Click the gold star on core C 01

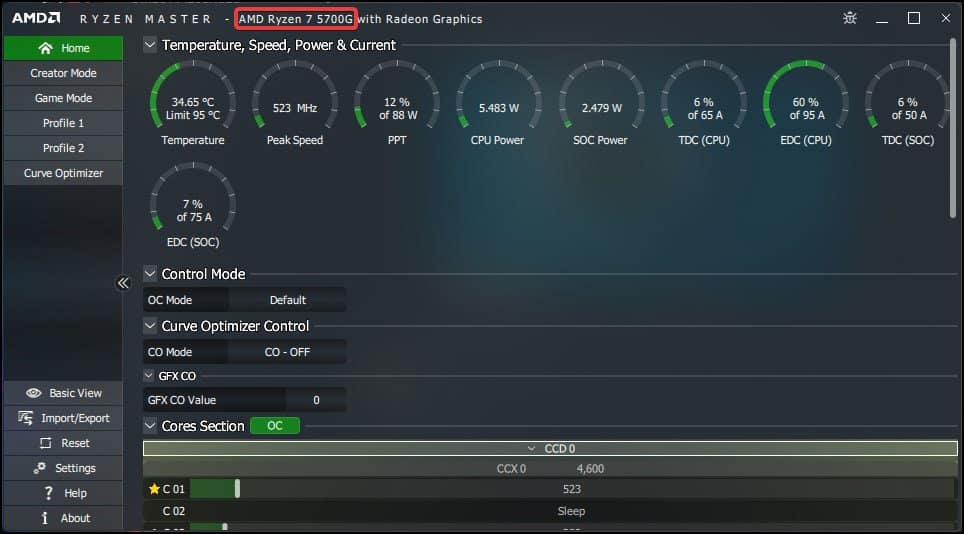coord(154,489)
